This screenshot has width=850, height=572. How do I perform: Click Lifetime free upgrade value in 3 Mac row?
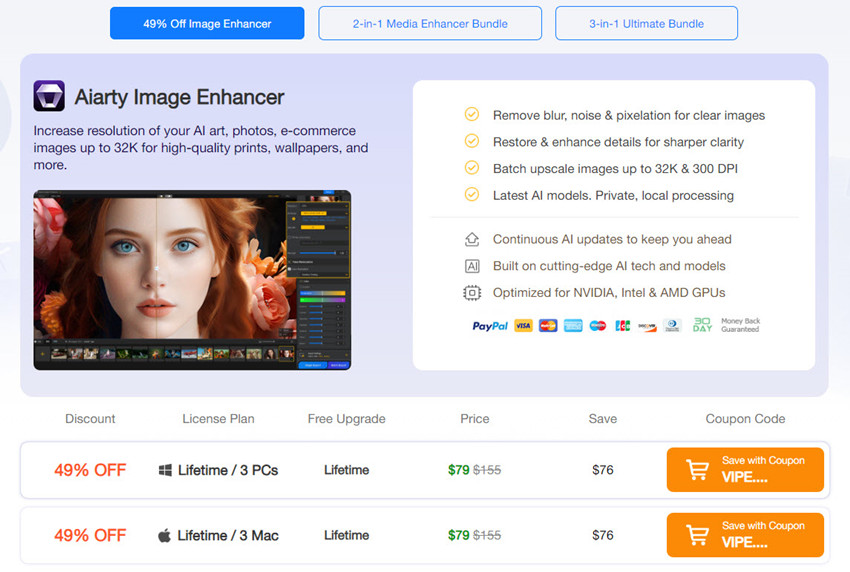pyautogui.click(x=346, y=536)
